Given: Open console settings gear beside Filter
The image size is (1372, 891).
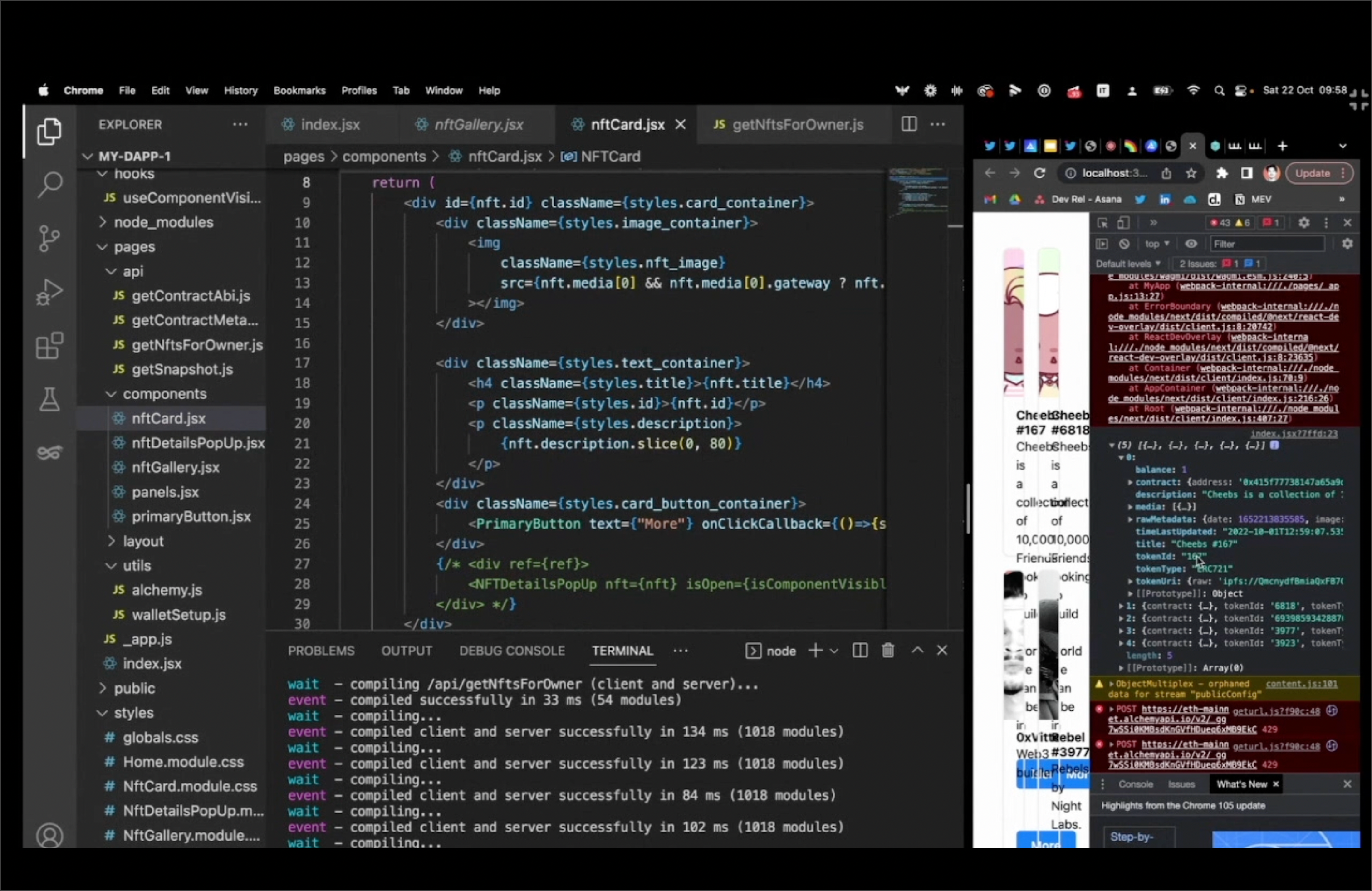Looking at the screenshot, I should (1347, 244).
